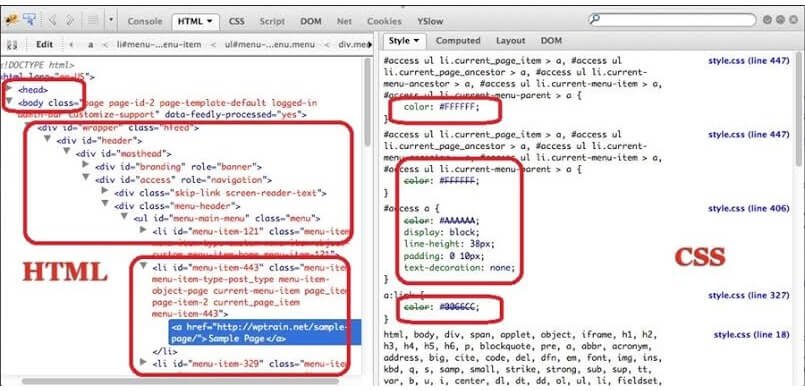This screenshot has height=391, width=805.
Task: Open the side panel DOM tab
Action: click(551, 41)
